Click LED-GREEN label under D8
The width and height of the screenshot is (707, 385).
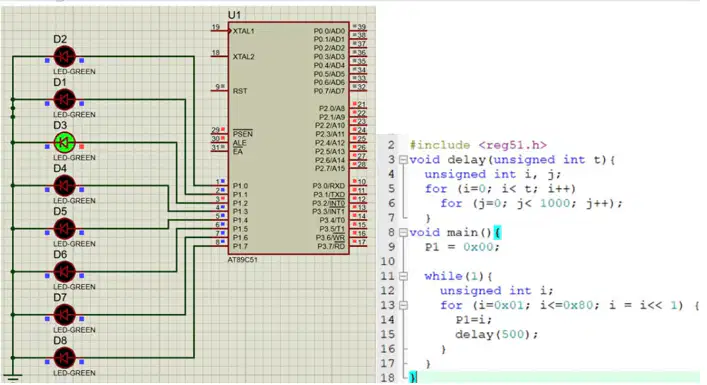[74, 373]
